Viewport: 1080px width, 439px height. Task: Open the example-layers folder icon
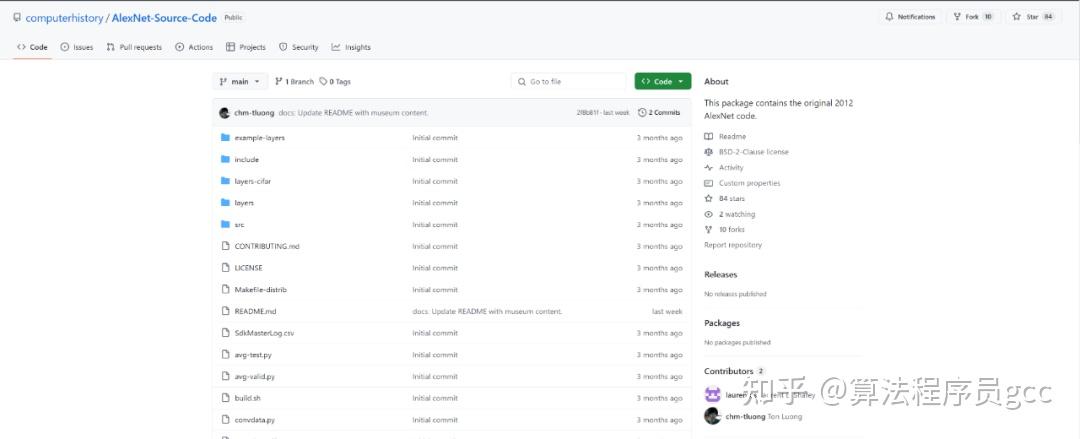225,137
